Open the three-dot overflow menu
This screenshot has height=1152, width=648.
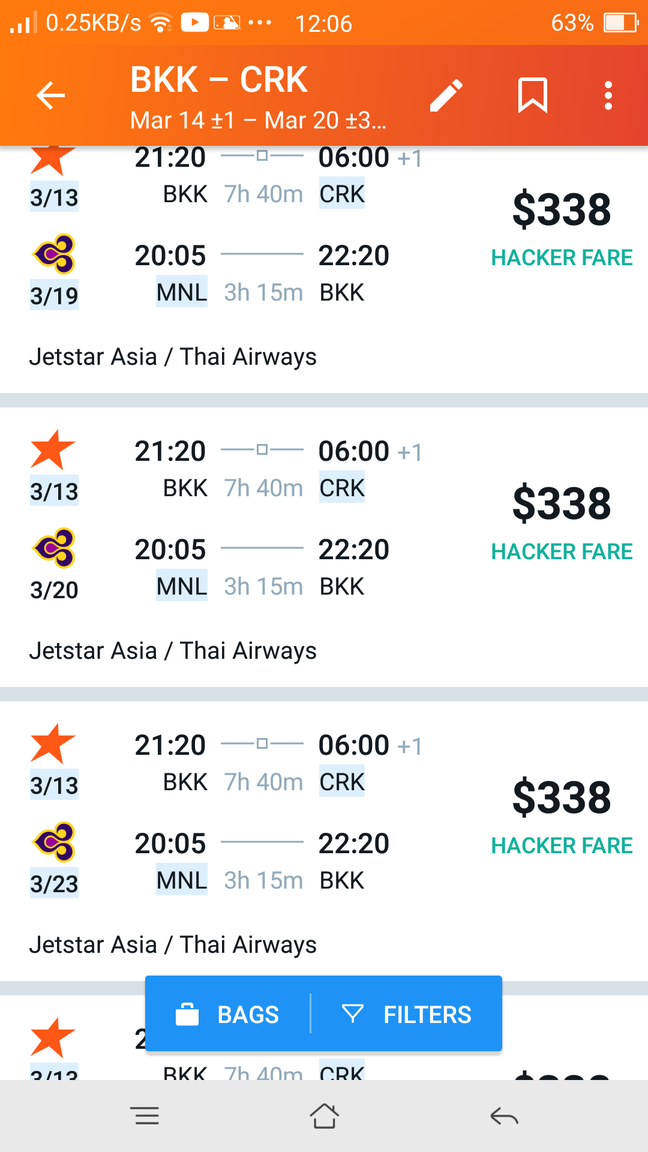[608, 96]
